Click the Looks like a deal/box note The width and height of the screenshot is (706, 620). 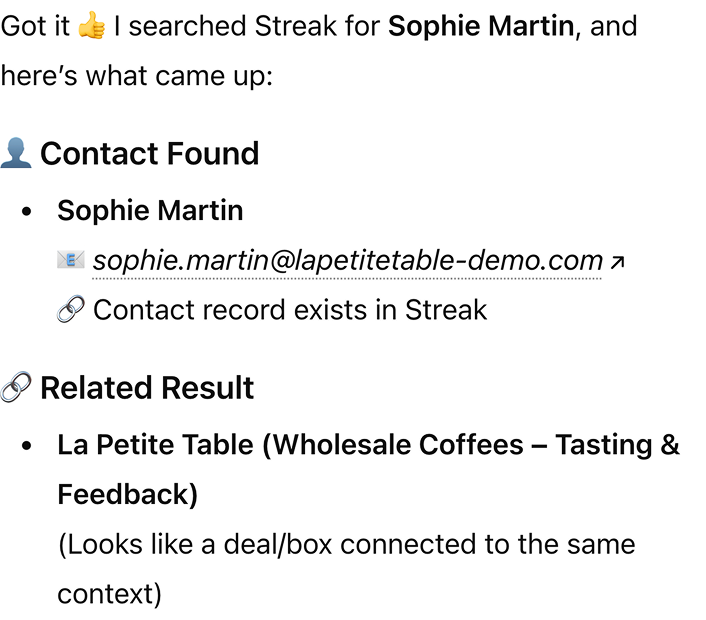(346, 545)
